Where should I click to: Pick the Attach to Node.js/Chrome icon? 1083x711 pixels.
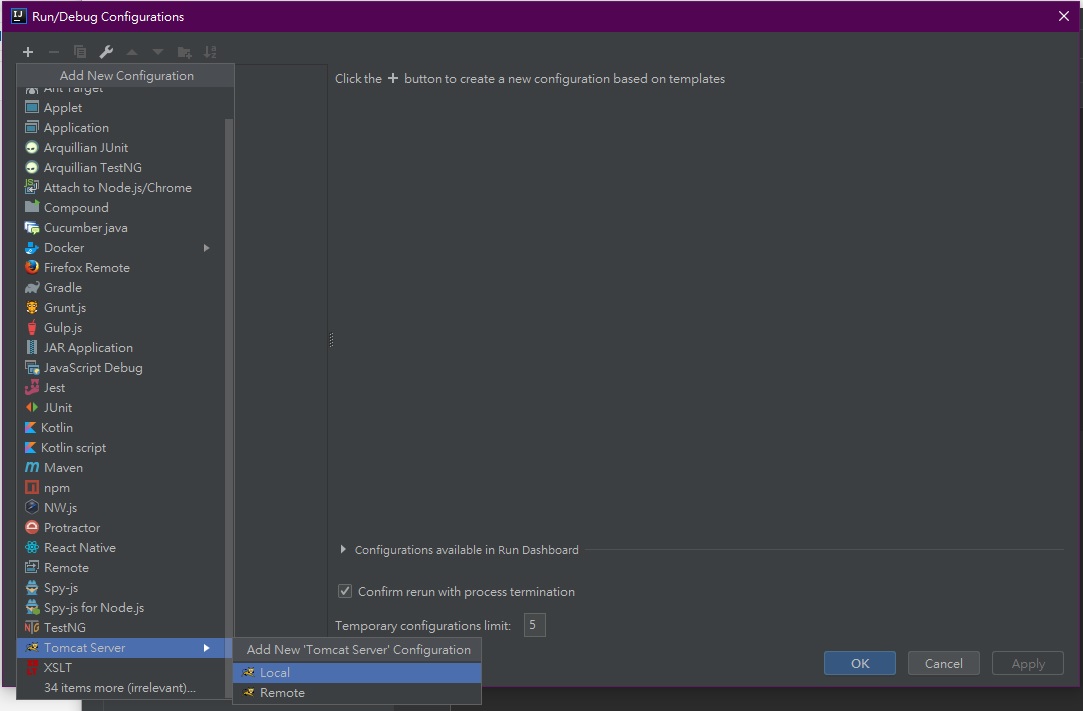pyautogui.click(x=32, y=187)
